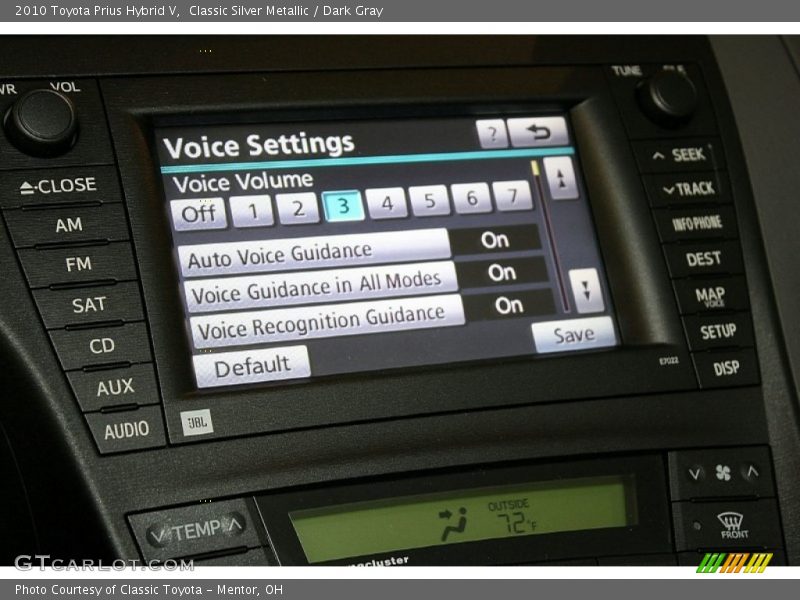Tap the touchscreen scrollbar indicator
Screen dimensions: 800x600
(535, 168)
